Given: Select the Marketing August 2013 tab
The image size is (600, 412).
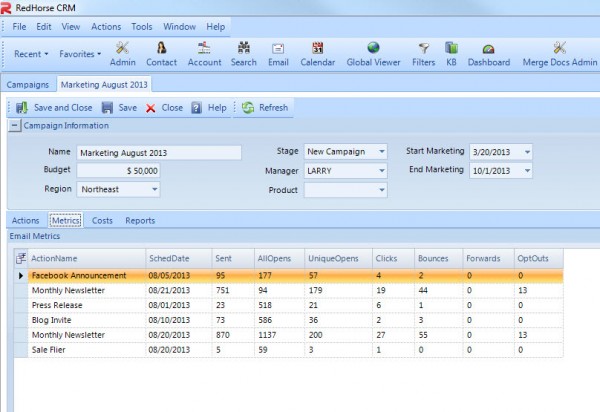Looking at the screenshot, I should tap(104, 85).
